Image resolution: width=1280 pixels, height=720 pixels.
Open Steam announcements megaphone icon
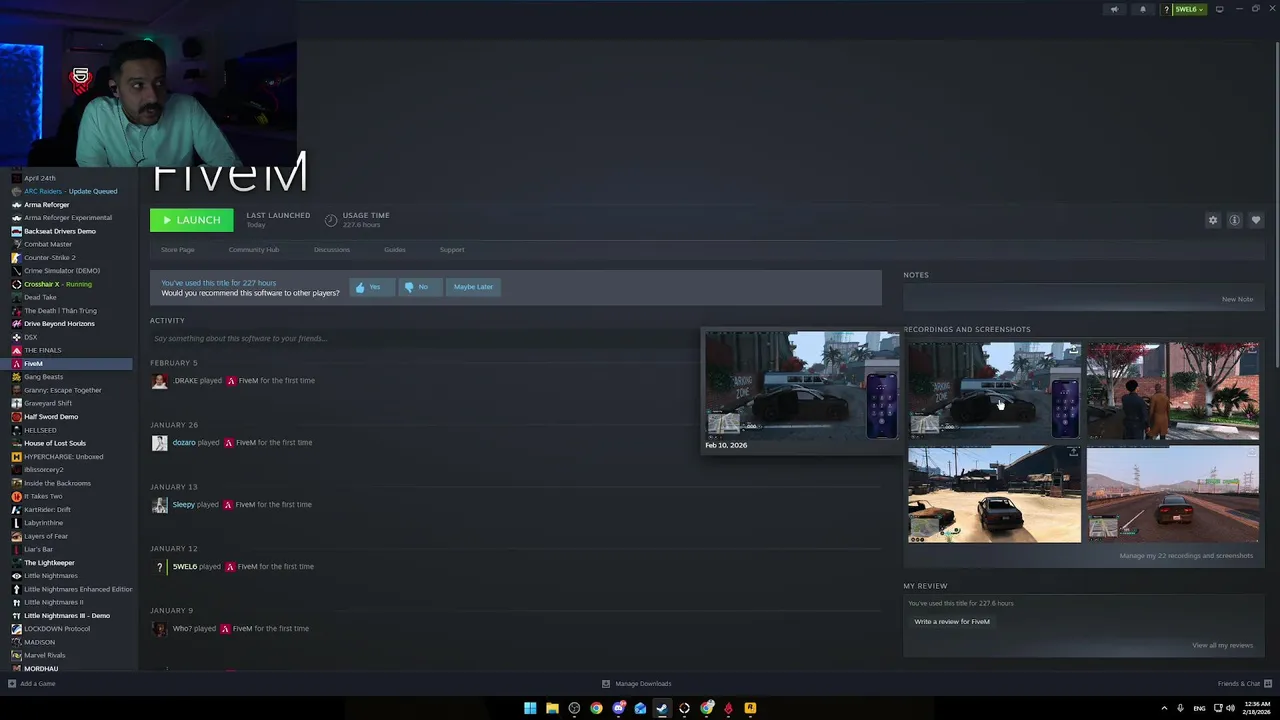(1114, 9)
